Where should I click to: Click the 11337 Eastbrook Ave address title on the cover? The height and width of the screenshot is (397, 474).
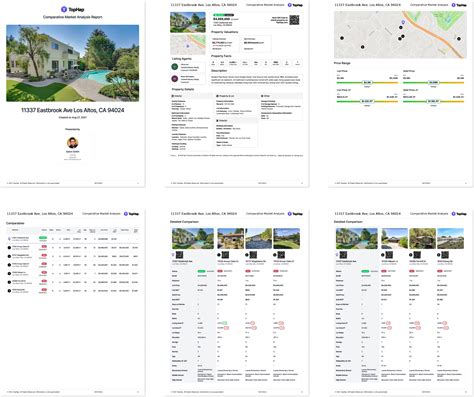click(73, 110)
